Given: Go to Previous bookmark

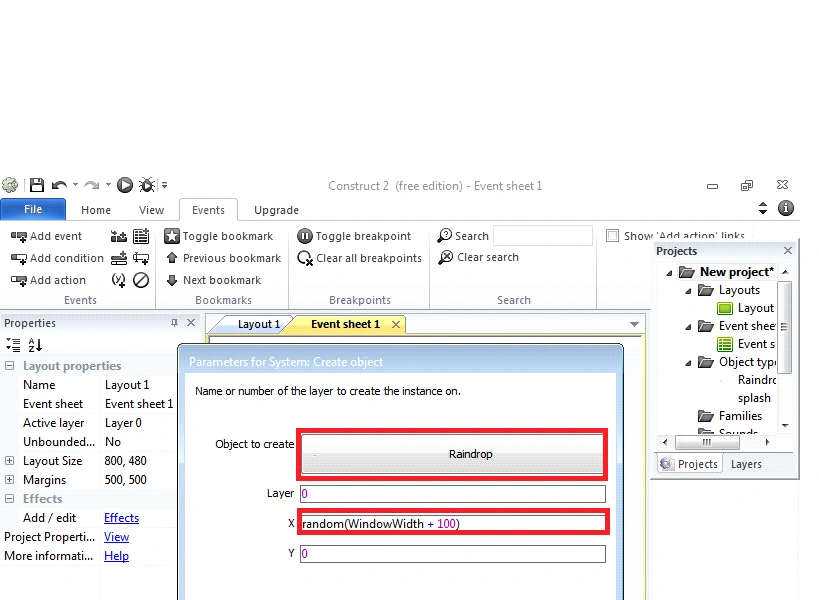Looking at the screenshot, I should tap(224, 258).
